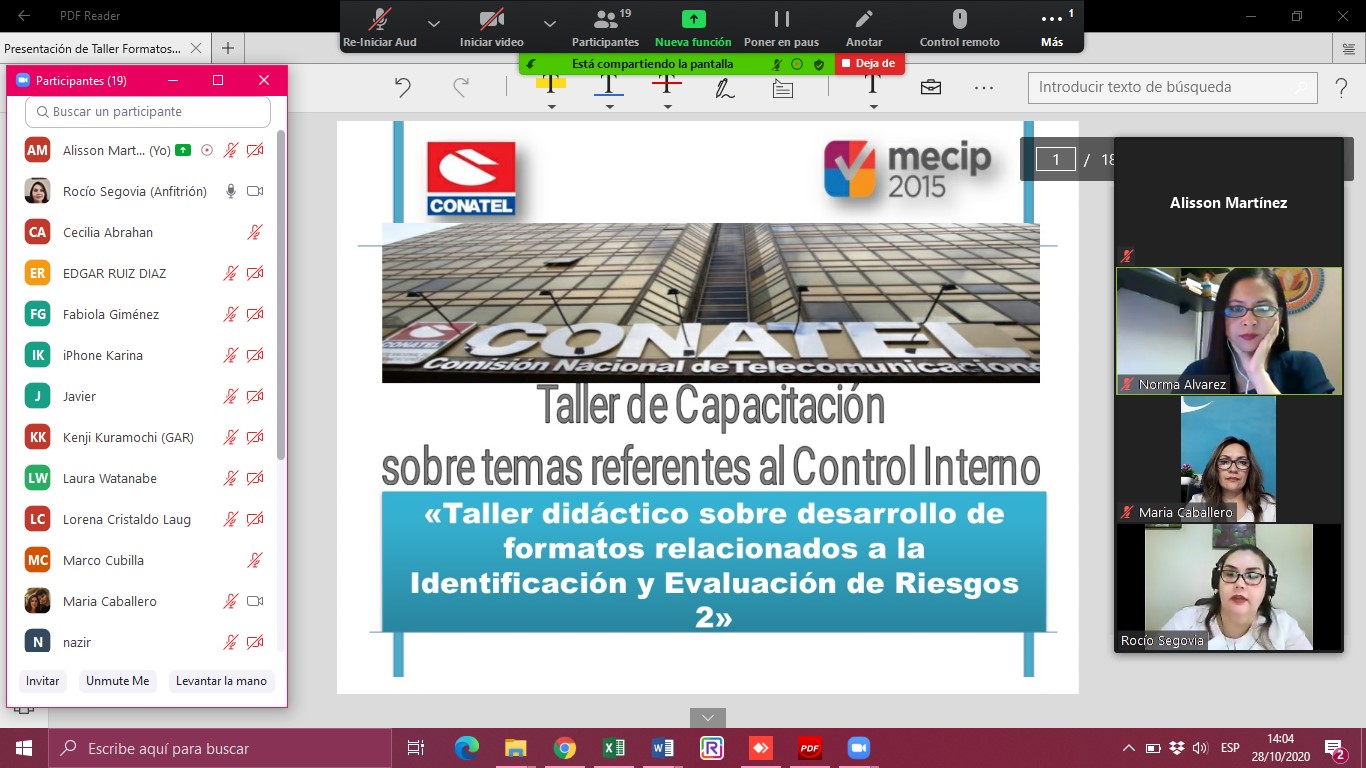1366x768 pixels.
Task: Click Rocío Segovia's microphone icon
Action: [x=230, y=191]
